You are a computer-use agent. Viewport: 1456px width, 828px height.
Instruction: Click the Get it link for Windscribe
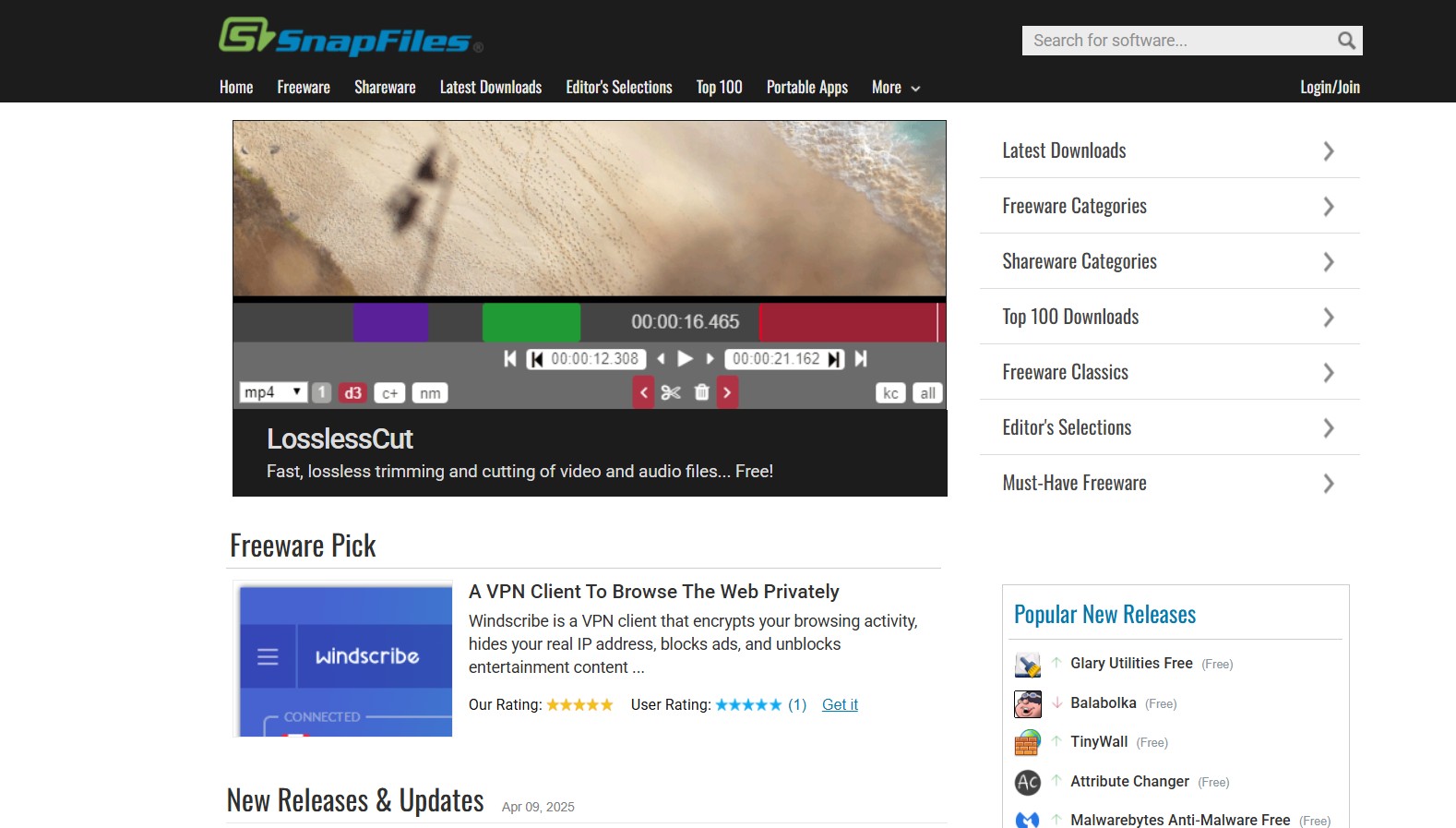pyautogui.click(x=840, y=705)
